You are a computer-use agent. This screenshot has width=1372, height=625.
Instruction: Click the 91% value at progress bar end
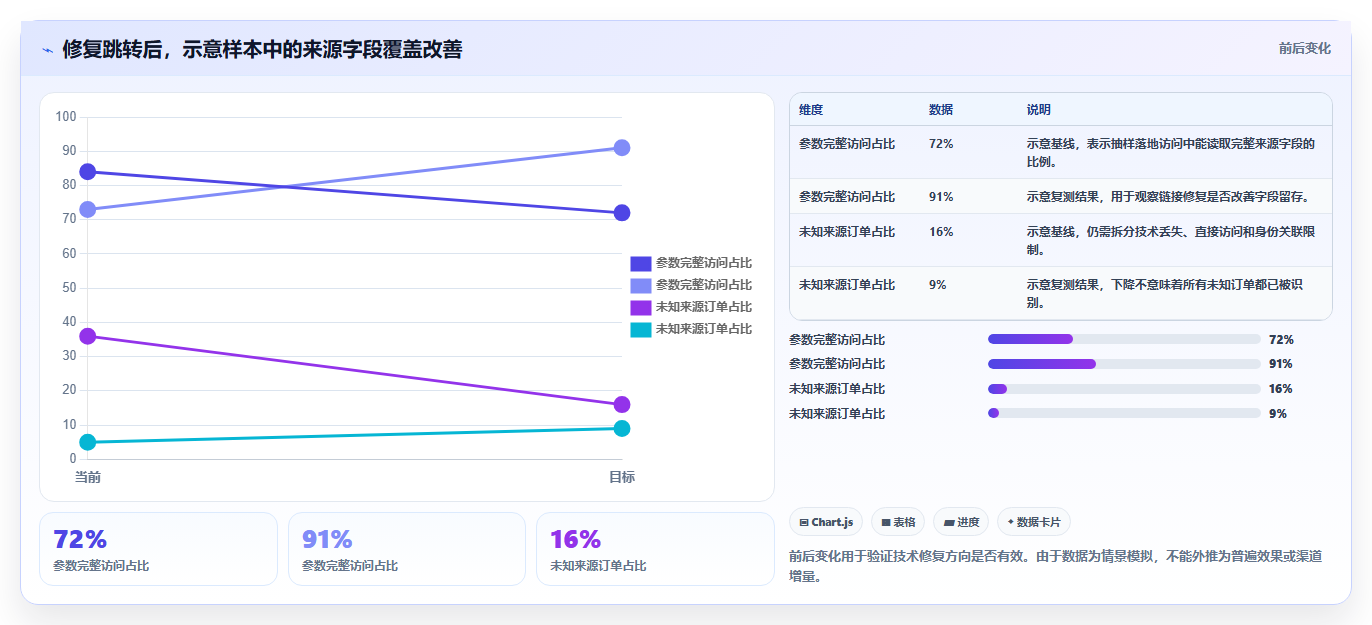pyautogui.click(x=1281, y=364)
